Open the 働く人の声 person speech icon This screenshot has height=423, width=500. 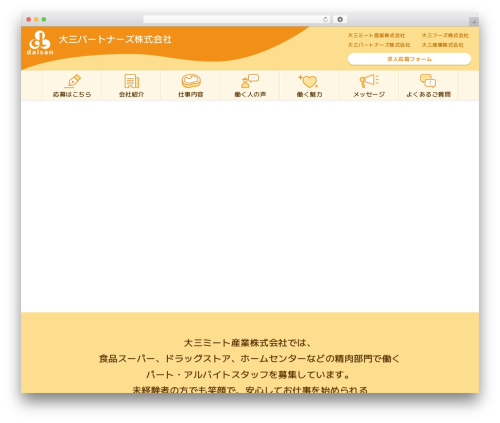[x=250, y=81]
